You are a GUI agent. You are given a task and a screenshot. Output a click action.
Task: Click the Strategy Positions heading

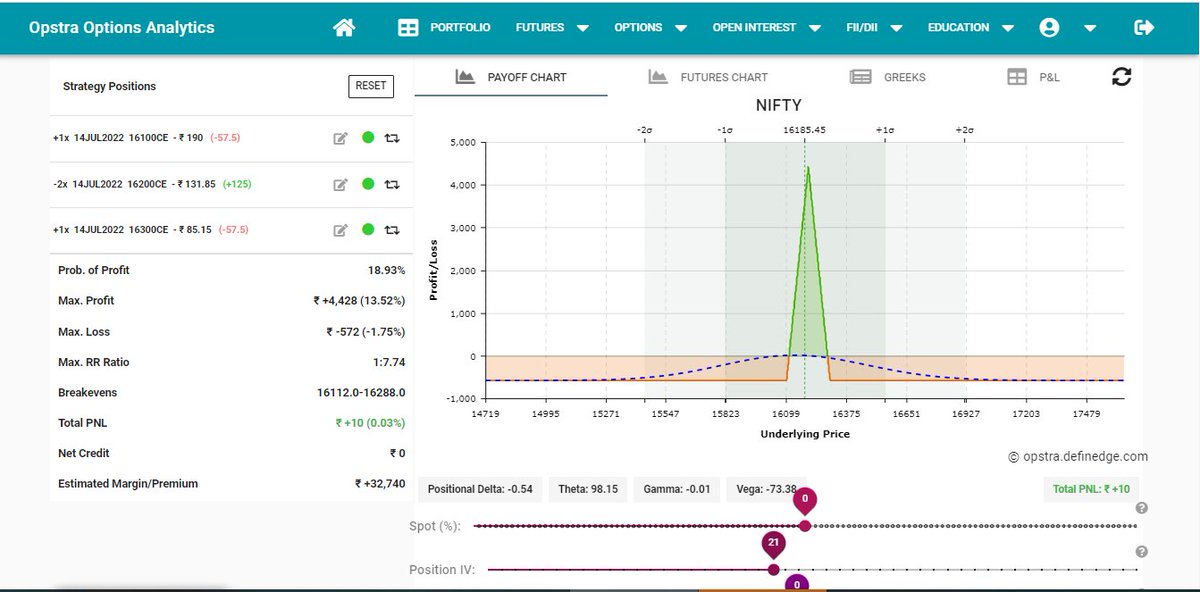pyautogui.click(x=110, y=86)
